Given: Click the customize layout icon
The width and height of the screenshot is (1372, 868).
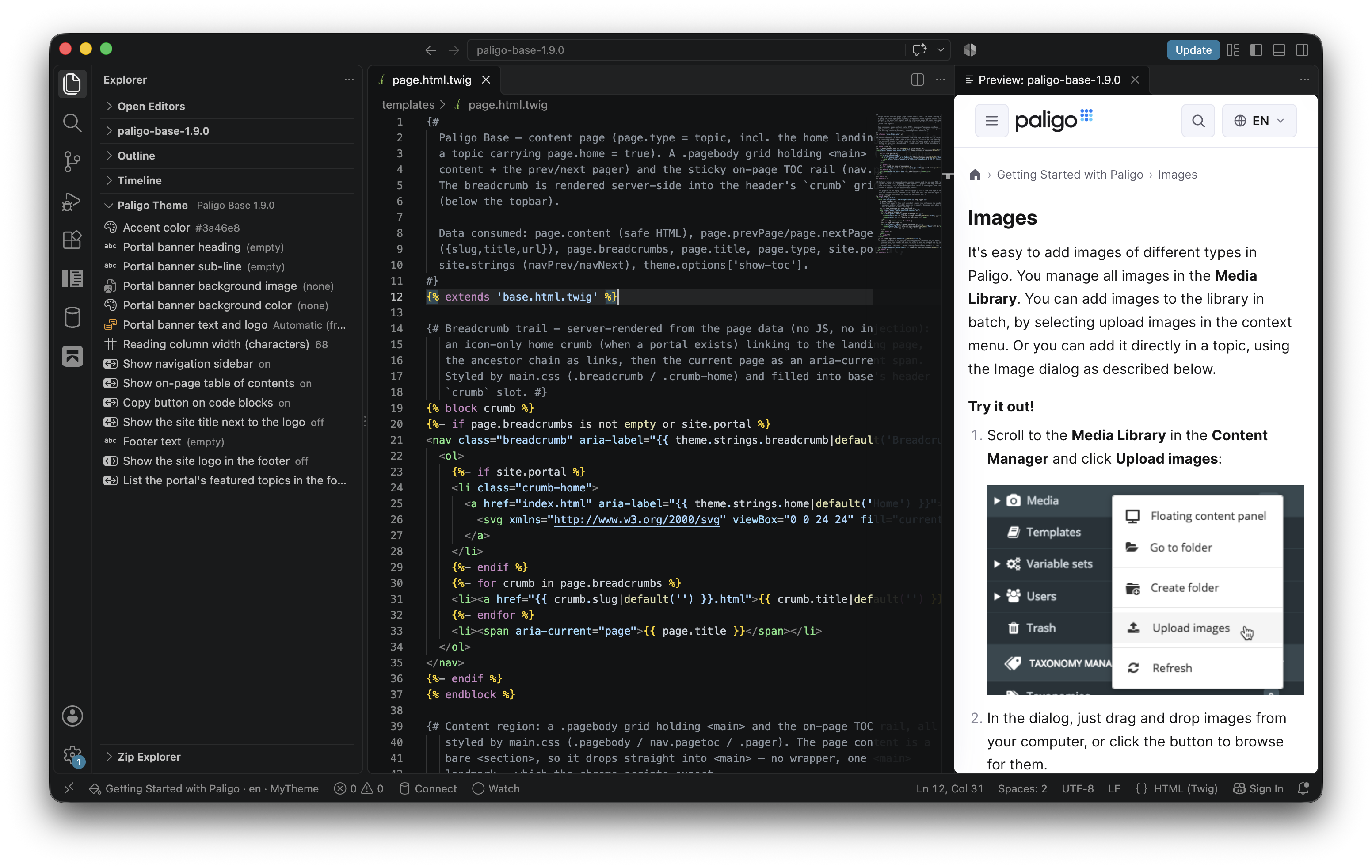Looking at the screenshot, I should [1234, 50].
